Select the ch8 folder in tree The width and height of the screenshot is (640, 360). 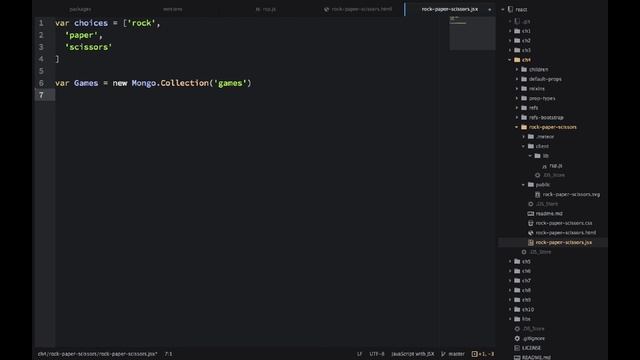pyautogui.click(x=526, y=290)
